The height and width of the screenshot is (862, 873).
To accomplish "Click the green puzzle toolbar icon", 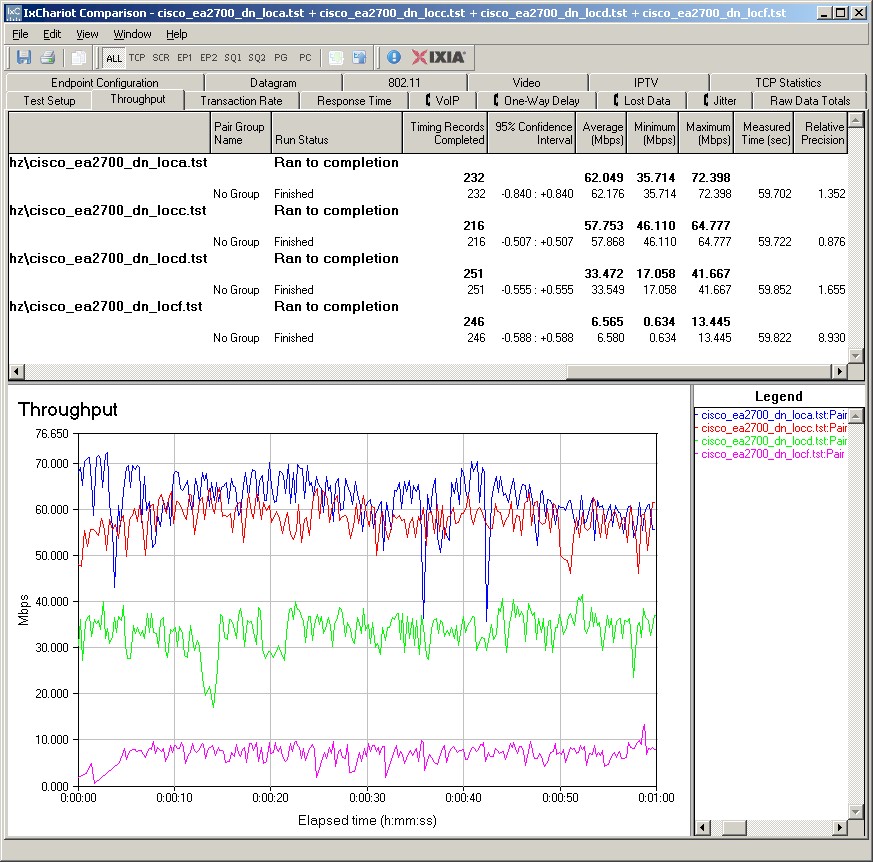I will 336,57.
